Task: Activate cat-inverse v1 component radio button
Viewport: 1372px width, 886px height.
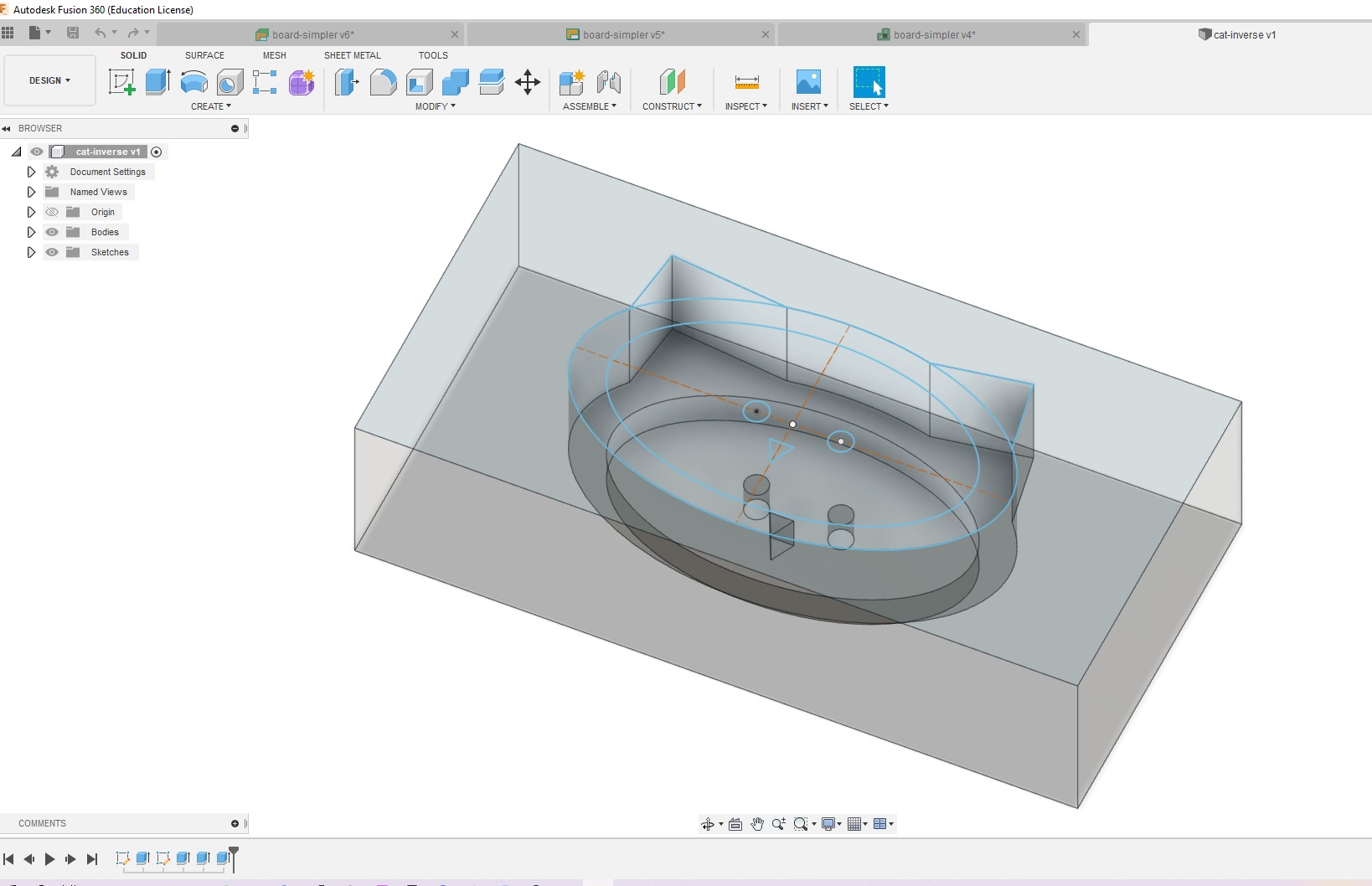Action: point(157,152)
